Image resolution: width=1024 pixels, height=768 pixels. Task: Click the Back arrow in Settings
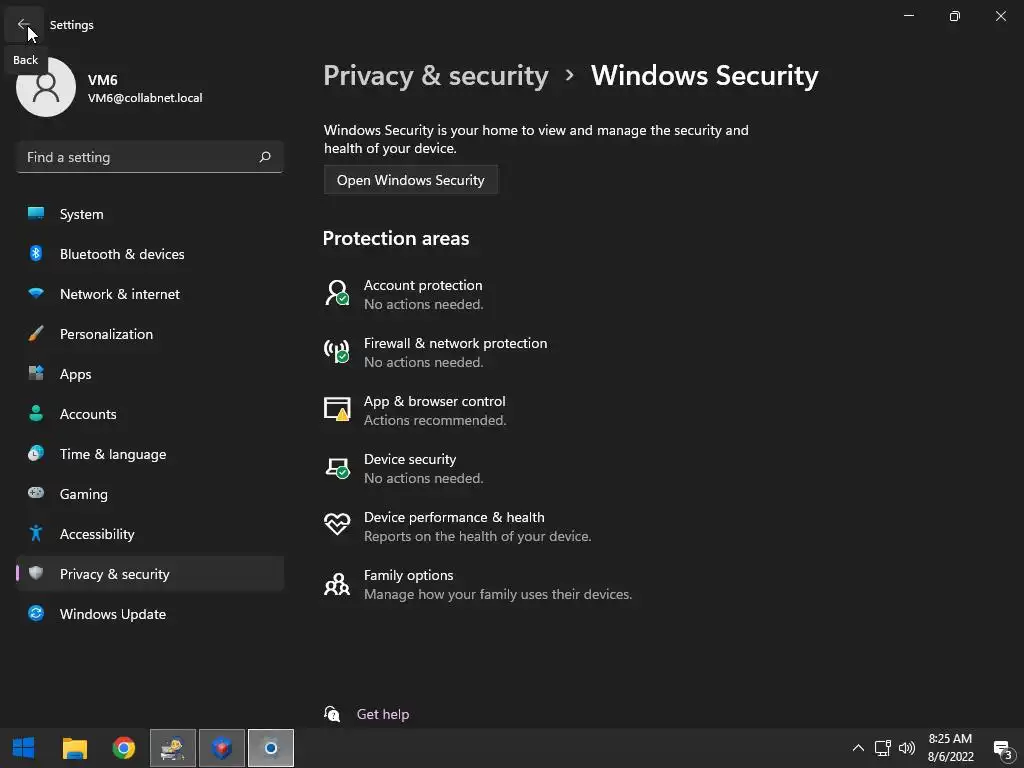[24, 24]
